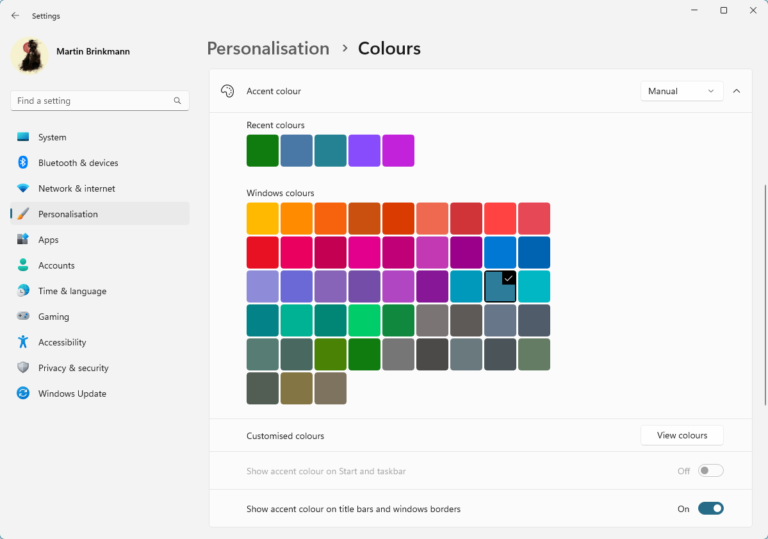Toggle accent colour on Start and taskbar
Image resolution: width=768 pixels, height=539 pixels.
[x=710, y=471]
